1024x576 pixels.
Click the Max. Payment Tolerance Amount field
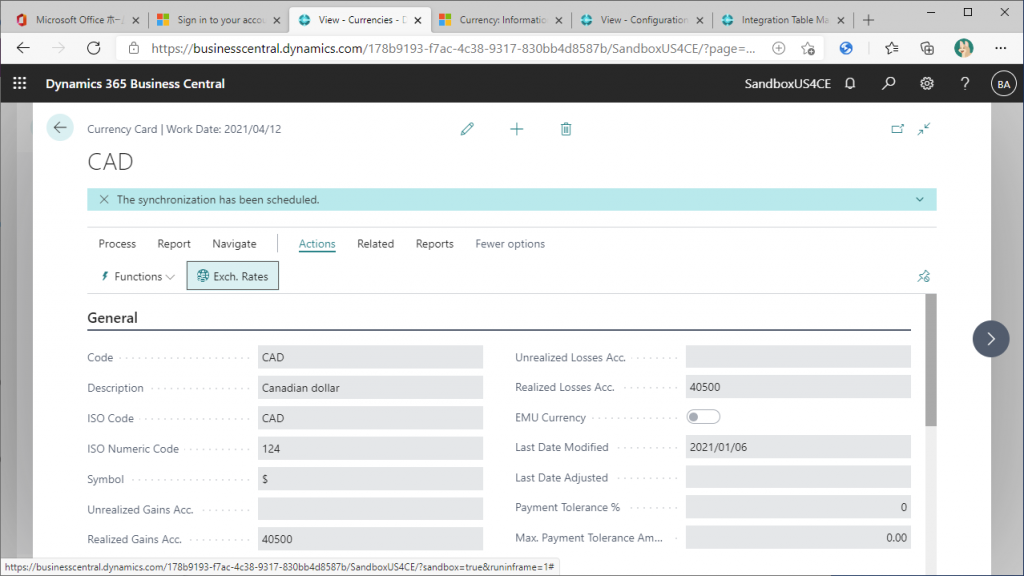[798, 537]
